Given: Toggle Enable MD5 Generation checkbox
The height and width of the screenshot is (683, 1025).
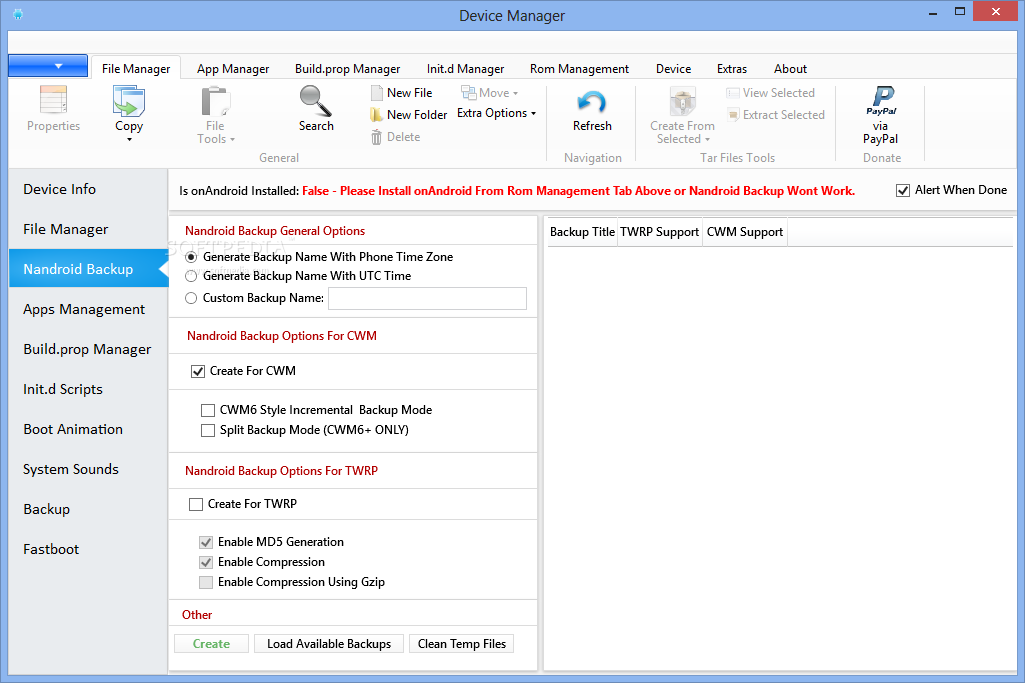Looking at the screenshot, I should pos(206,542).
